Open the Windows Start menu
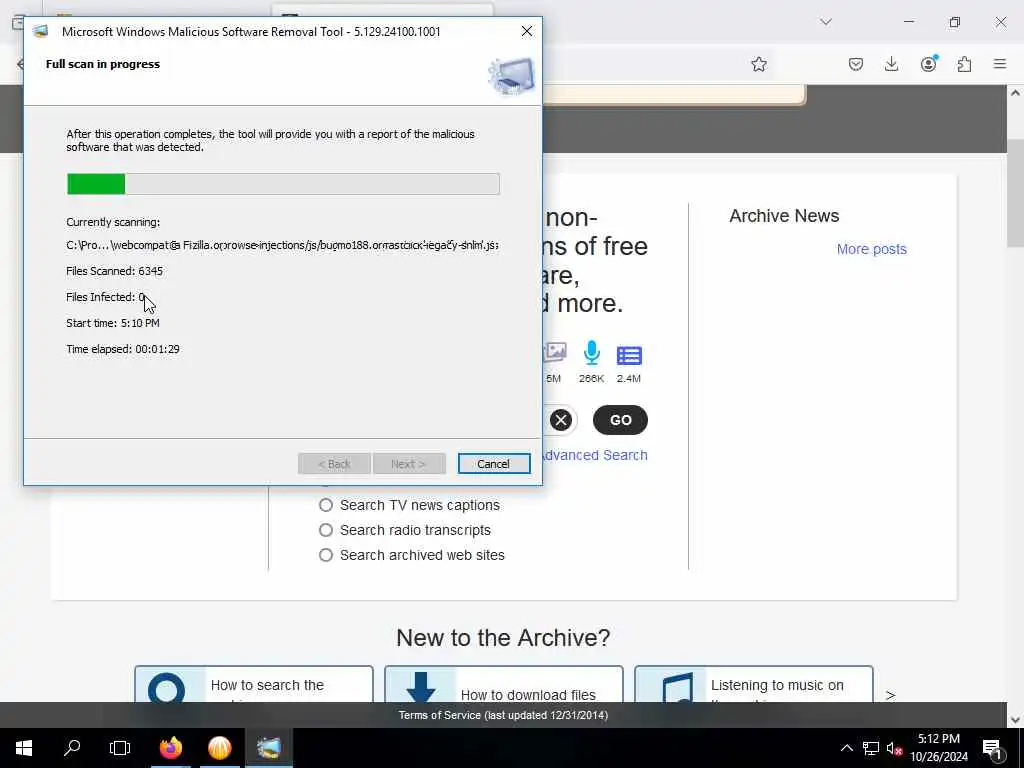This screenshot has height=768, width=1024. coord(24,748)
